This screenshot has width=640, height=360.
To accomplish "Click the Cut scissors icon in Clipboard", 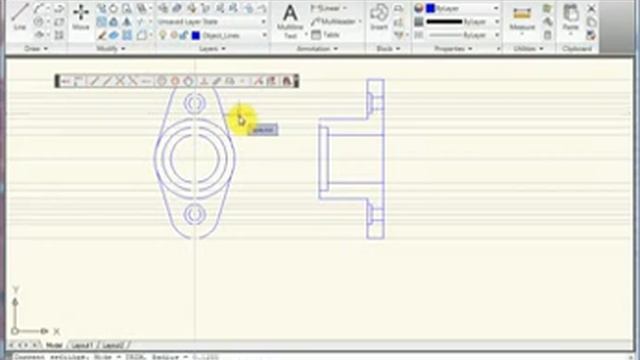I will tap(591, 8).
